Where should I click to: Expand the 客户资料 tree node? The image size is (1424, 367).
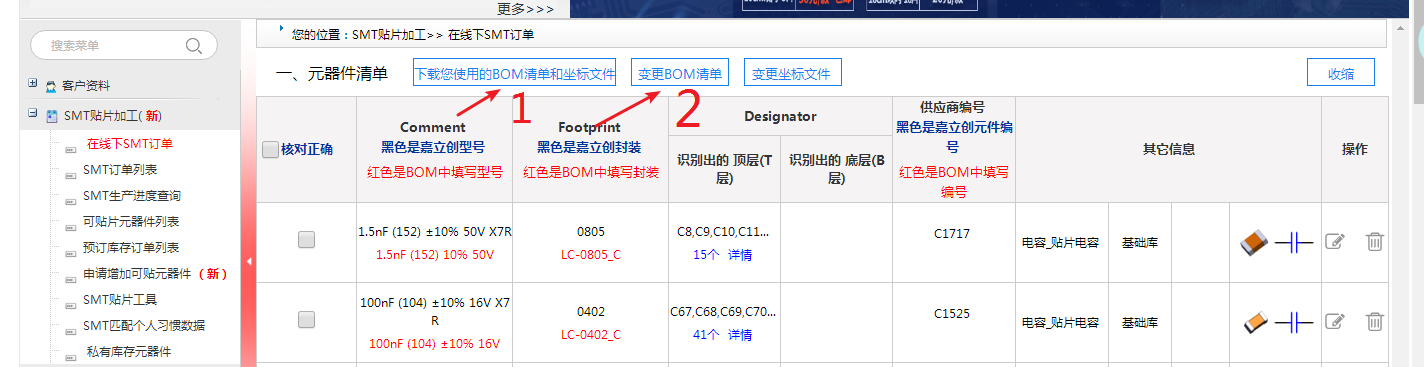pos(33,84)
